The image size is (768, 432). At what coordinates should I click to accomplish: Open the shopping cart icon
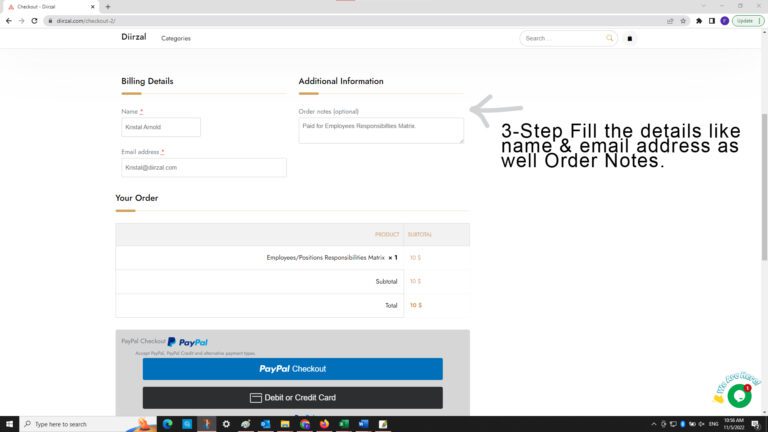[630, 38]
